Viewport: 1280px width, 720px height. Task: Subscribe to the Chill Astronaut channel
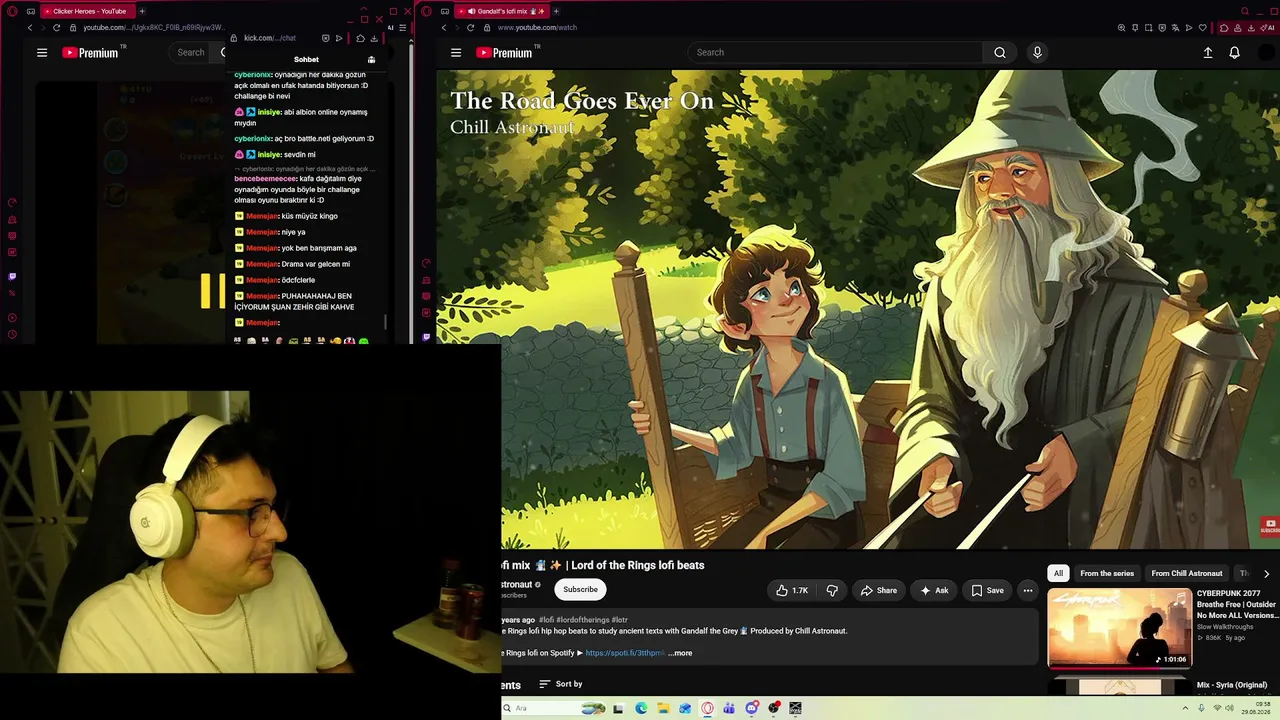(x=580, y=590)
